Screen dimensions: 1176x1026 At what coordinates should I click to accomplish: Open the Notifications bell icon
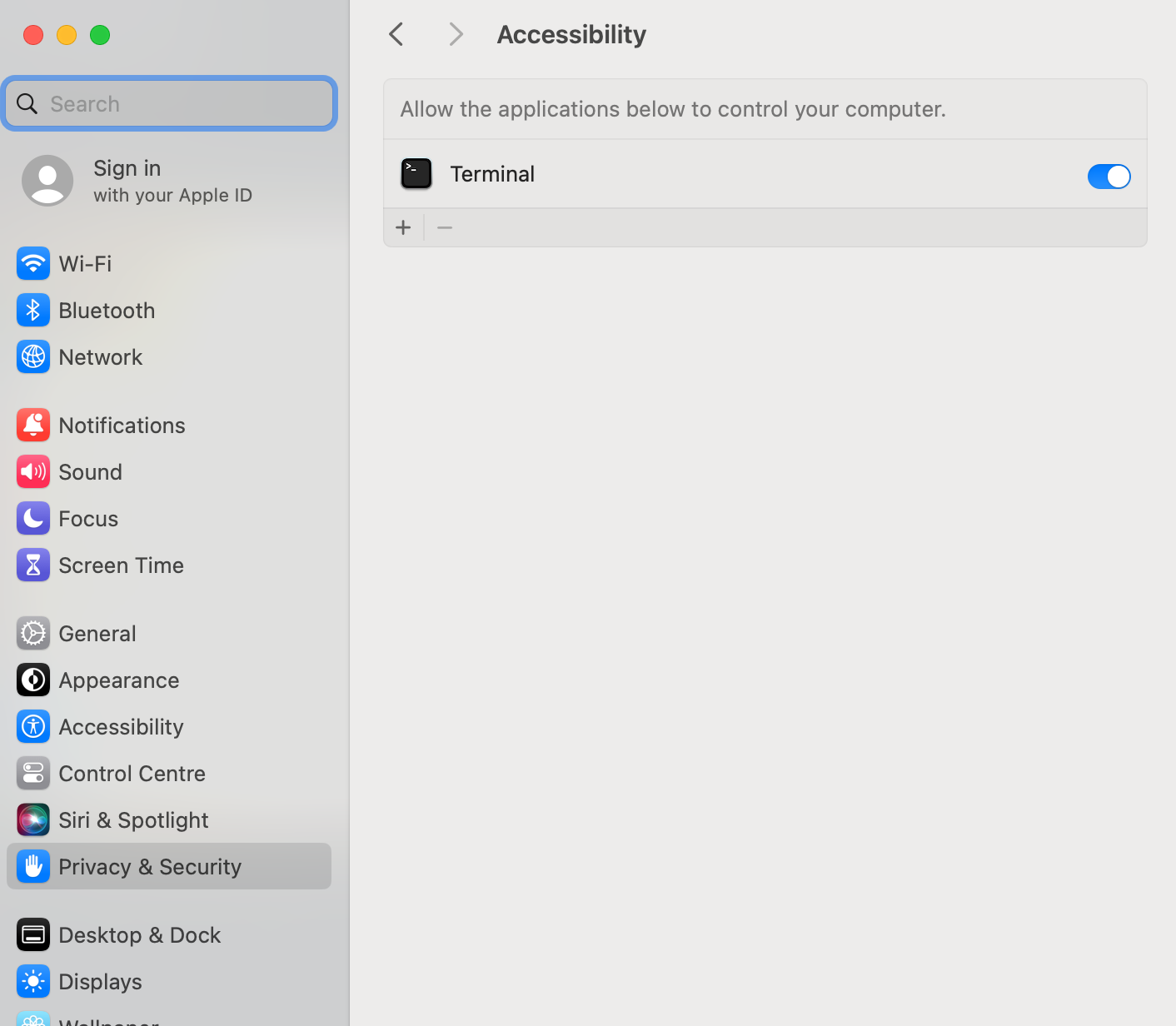pyautogui.click(x=33, y=426)
